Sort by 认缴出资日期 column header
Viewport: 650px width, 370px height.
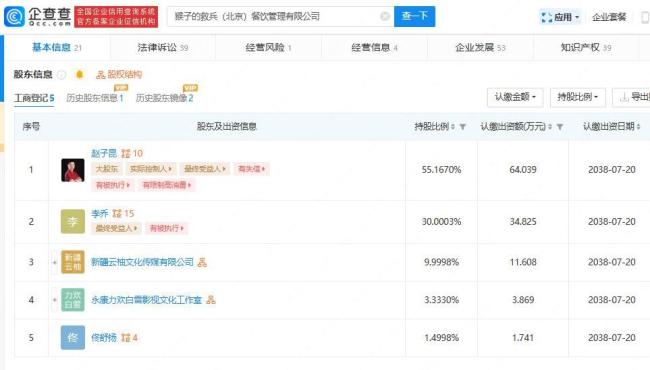[611, 127]
